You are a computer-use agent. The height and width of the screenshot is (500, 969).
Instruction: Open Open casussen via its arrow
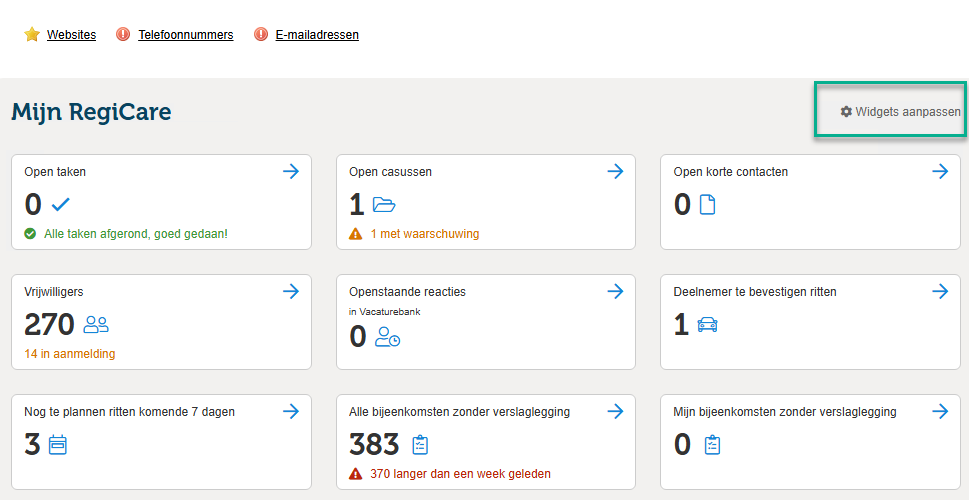[616, 171]
